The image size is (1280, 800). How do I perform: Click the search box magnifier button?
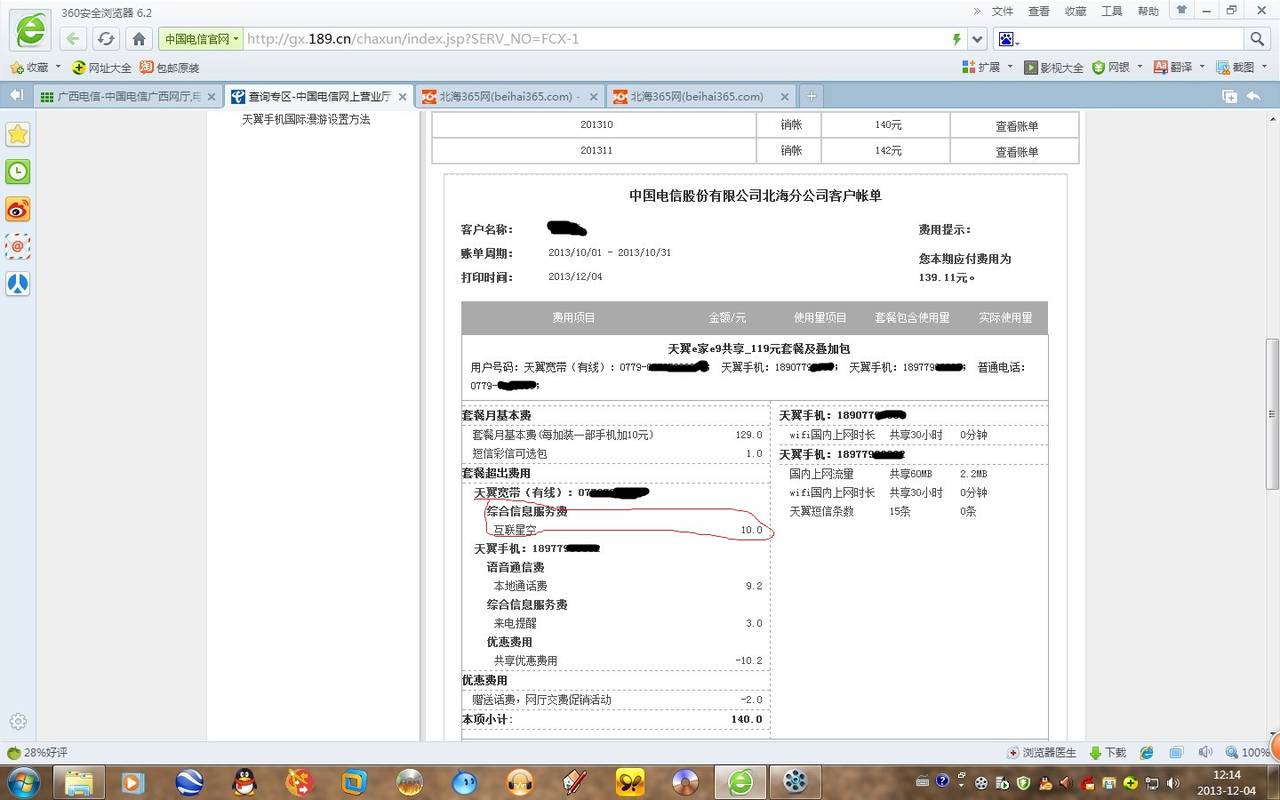pos(1257,39)
